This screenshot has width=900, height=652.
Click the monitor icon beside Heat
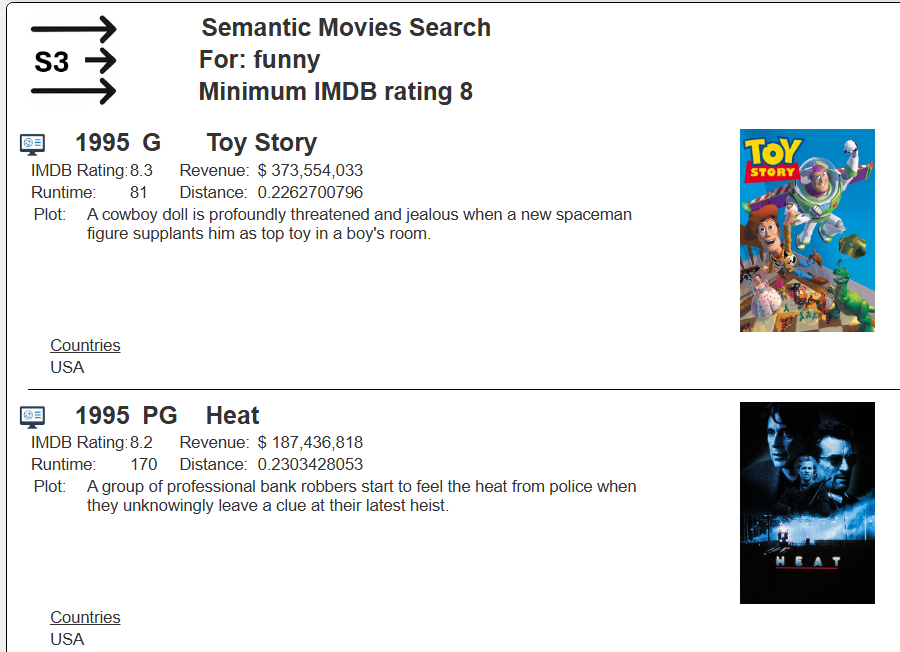pyautogui.click(x=32, y=416)
